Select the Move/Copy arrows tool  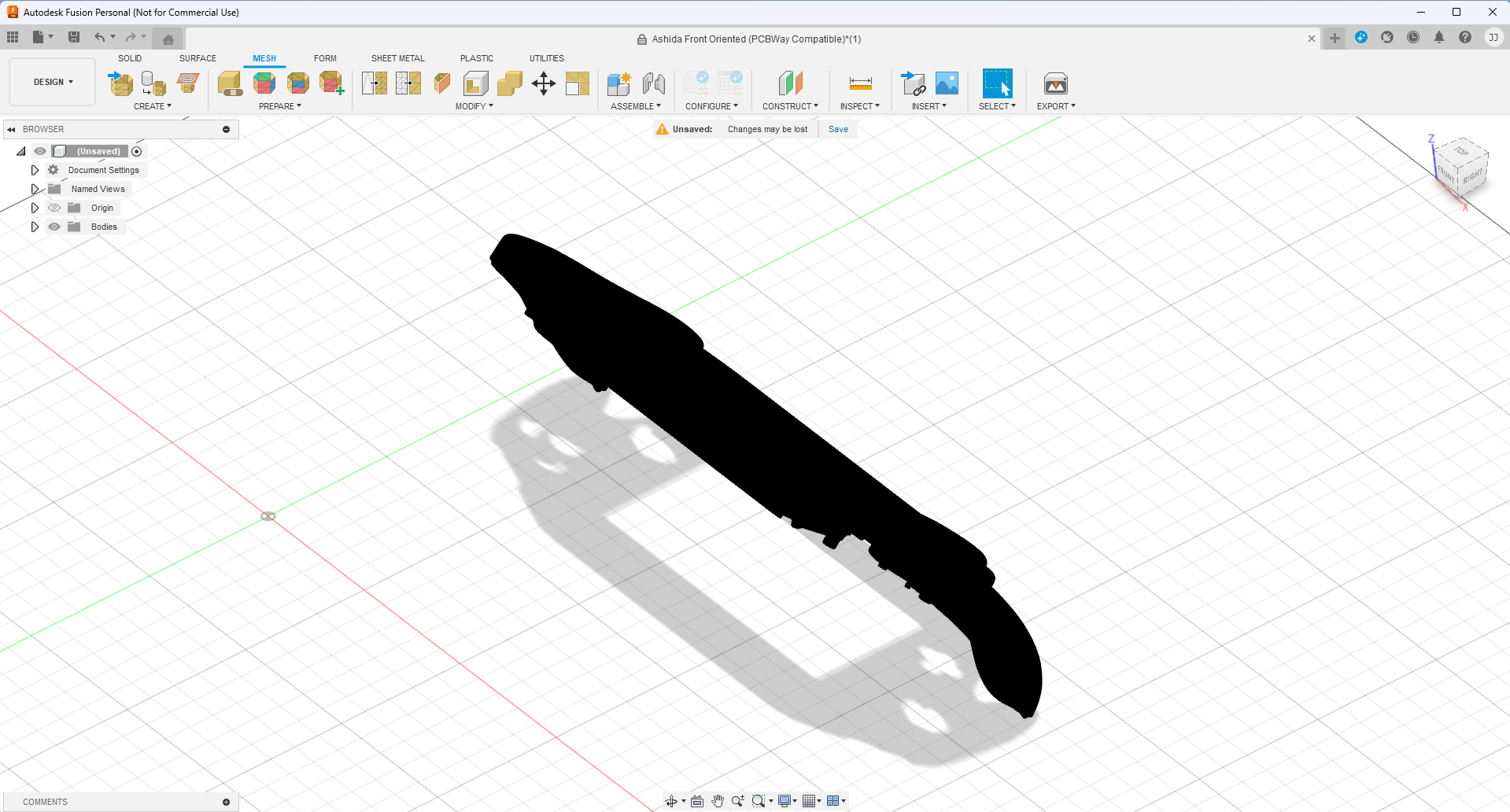[x=544, y=83]
